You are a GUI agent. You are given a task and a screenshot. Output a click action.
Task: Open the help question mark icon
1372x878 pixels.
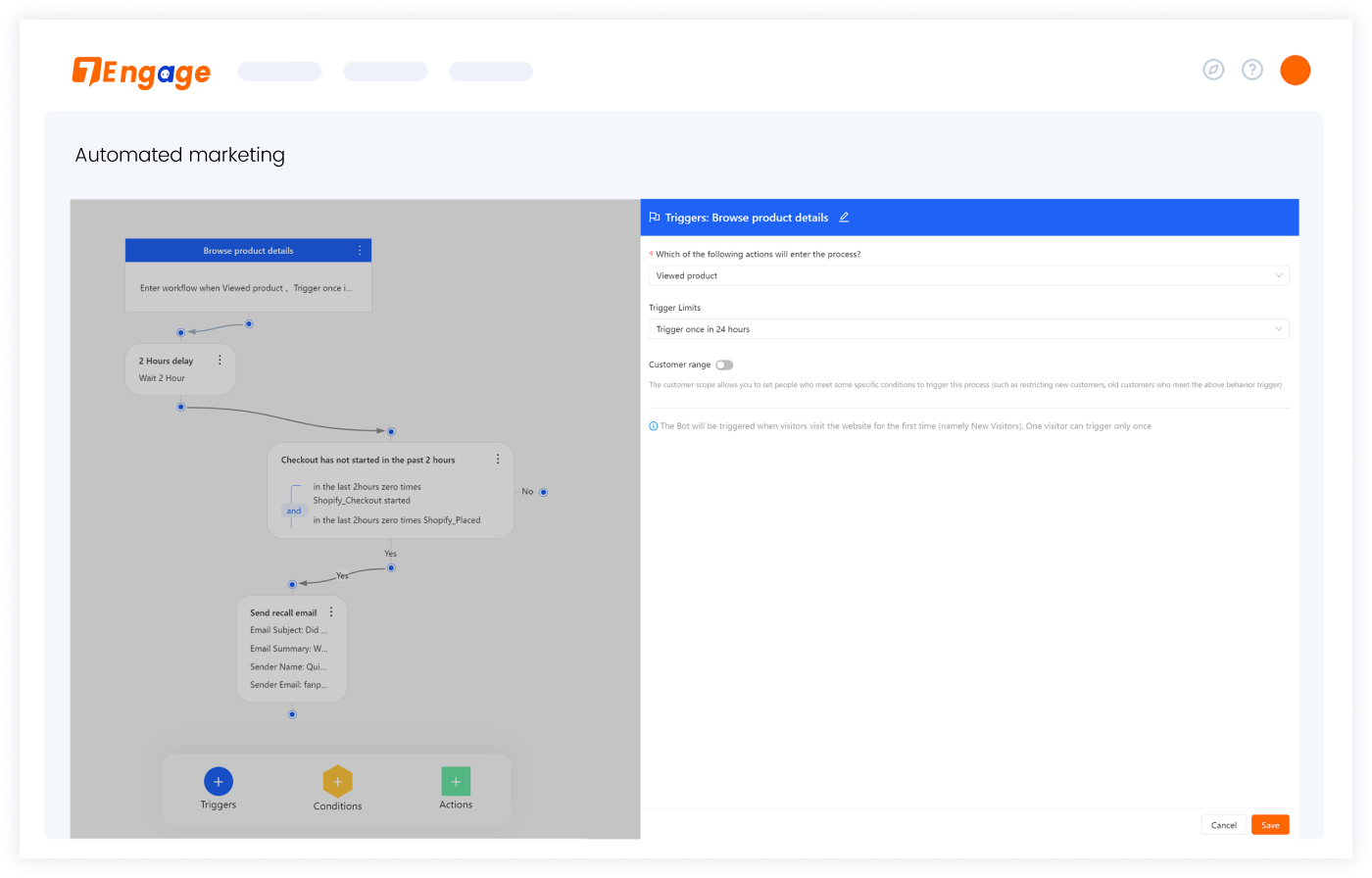pyautogui.click(x=1252, y=70)
